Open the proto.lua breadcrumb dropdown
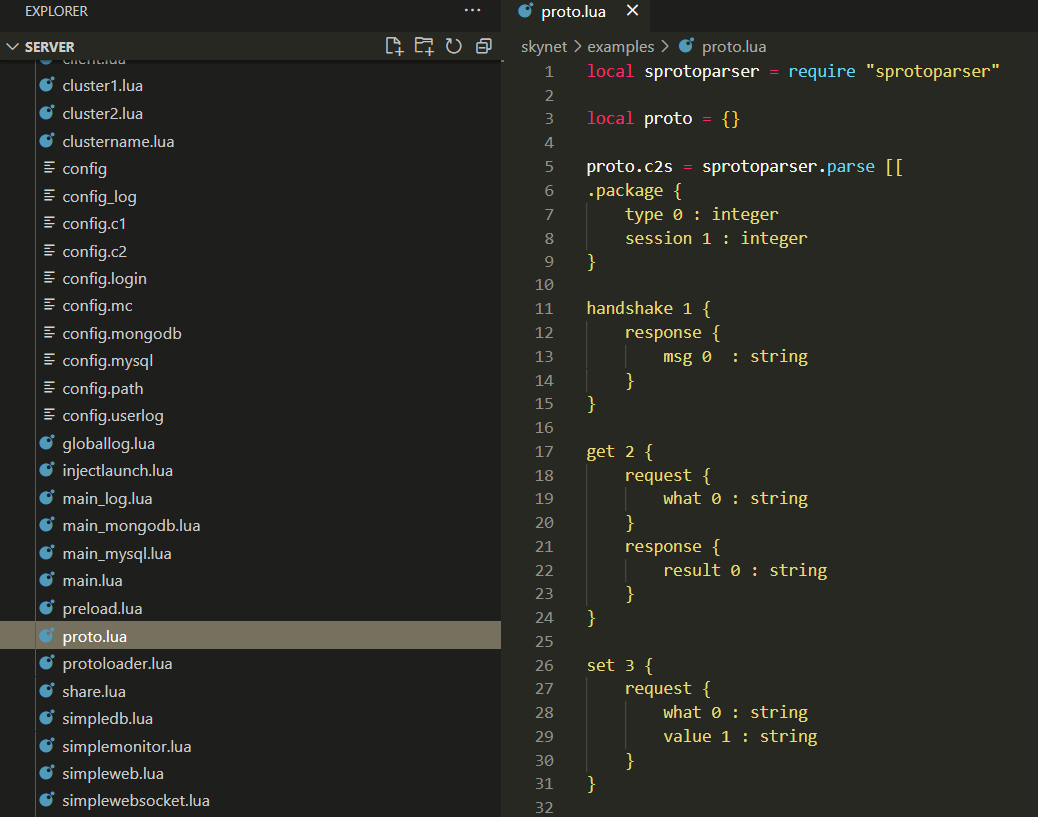 [x=733, y=47]
